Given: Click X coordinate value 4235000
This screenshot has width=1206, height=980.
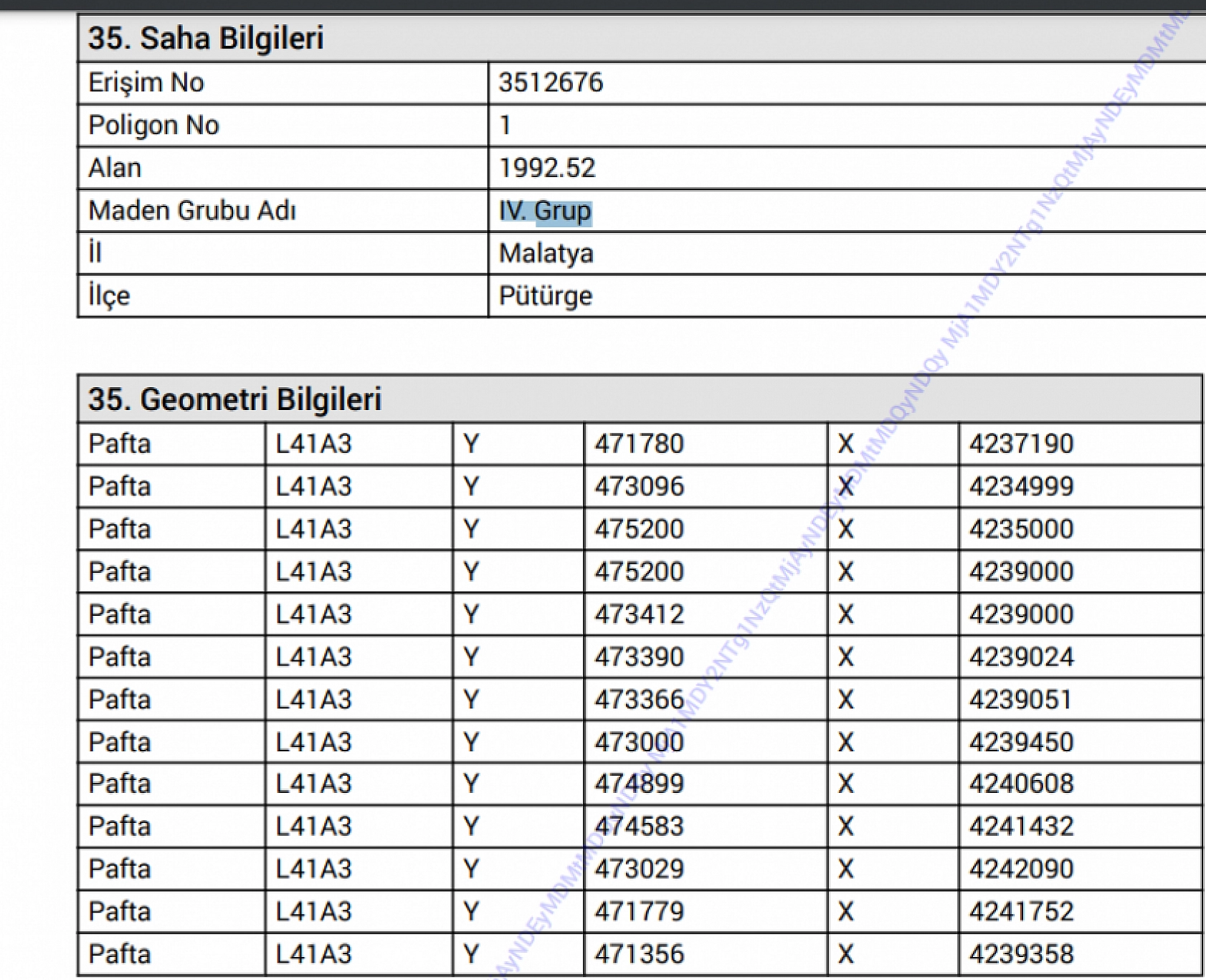Looking at the screenshot, I should pyautogui.click(x=1021, y=529).
